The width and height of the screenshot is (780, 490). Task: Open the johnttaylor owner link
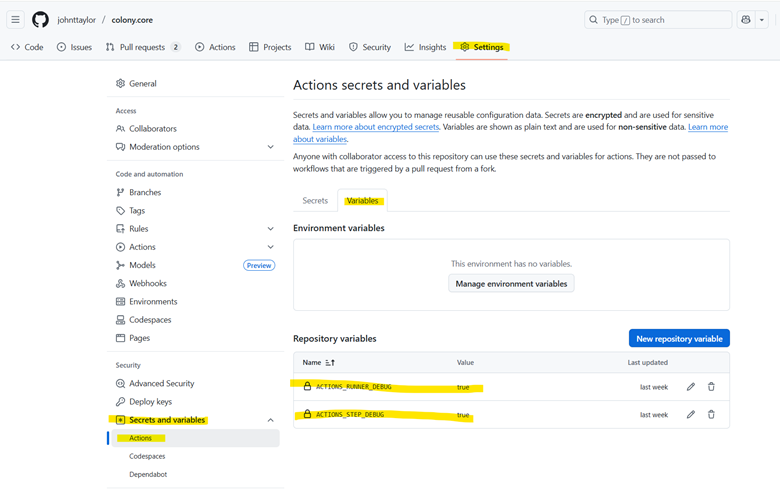pyautogui.click(x=76, y=20)
